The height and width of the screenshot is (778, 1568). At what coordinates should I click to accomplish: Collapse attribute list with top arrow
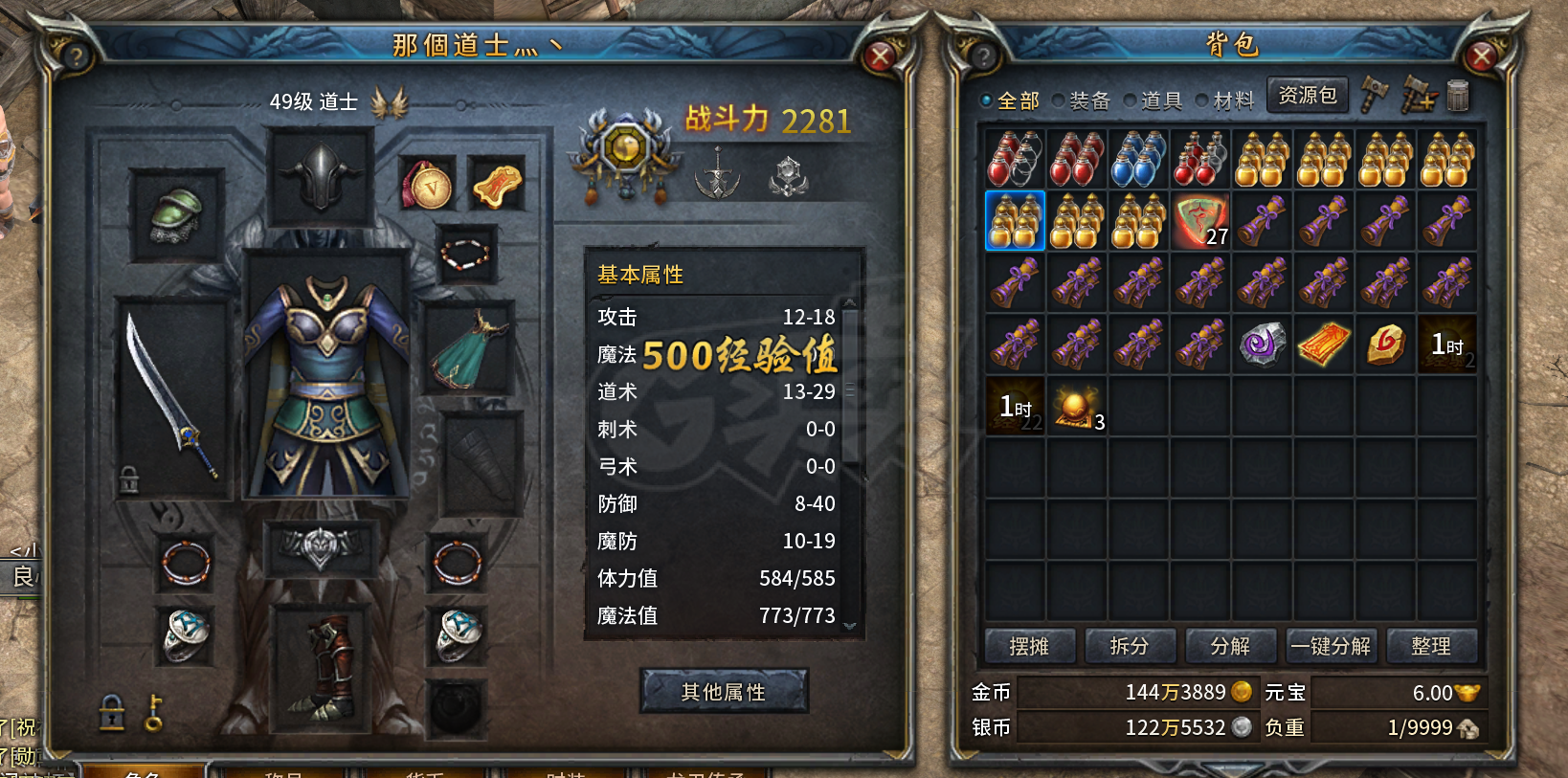point(849,303)
